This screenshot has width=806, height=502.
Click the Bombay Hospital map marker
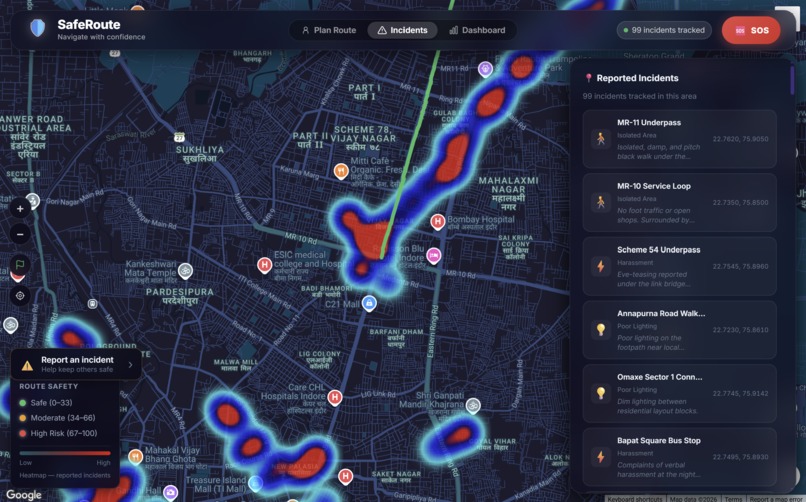[x=437, y=221]
